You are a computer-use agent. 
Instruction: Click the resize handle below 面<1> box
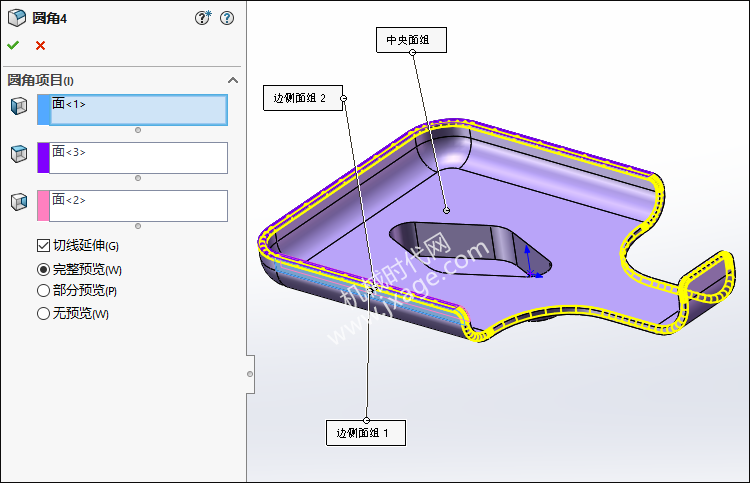click(138, 130)
